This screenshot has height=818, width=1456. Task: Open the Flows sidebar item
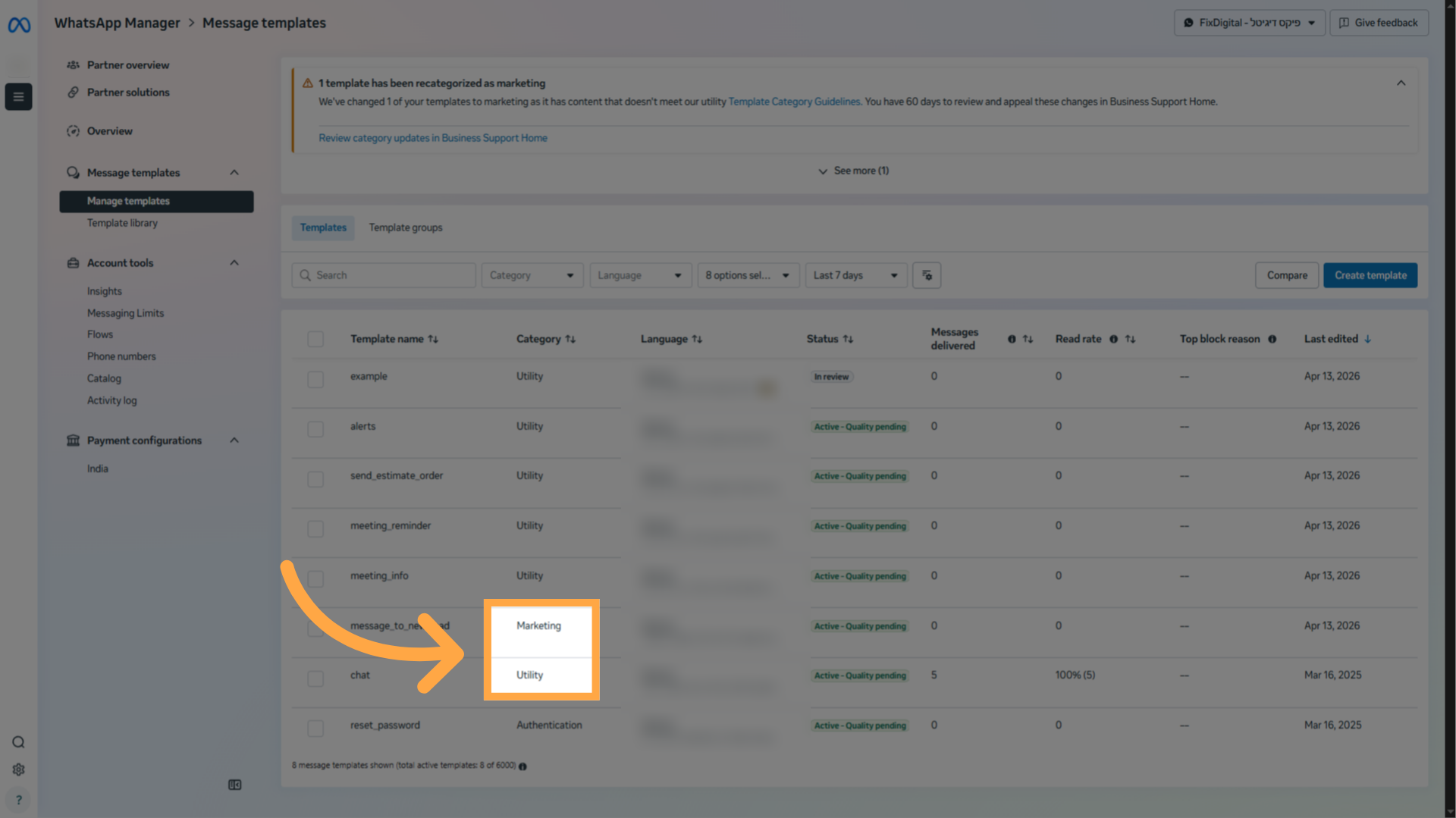99,335
